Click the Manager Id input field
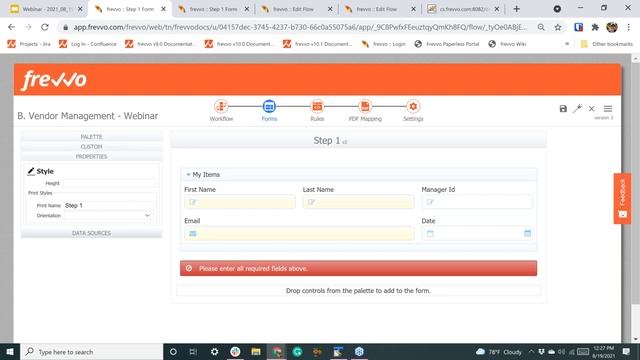The image size is (640, 360). coord(477,202)
